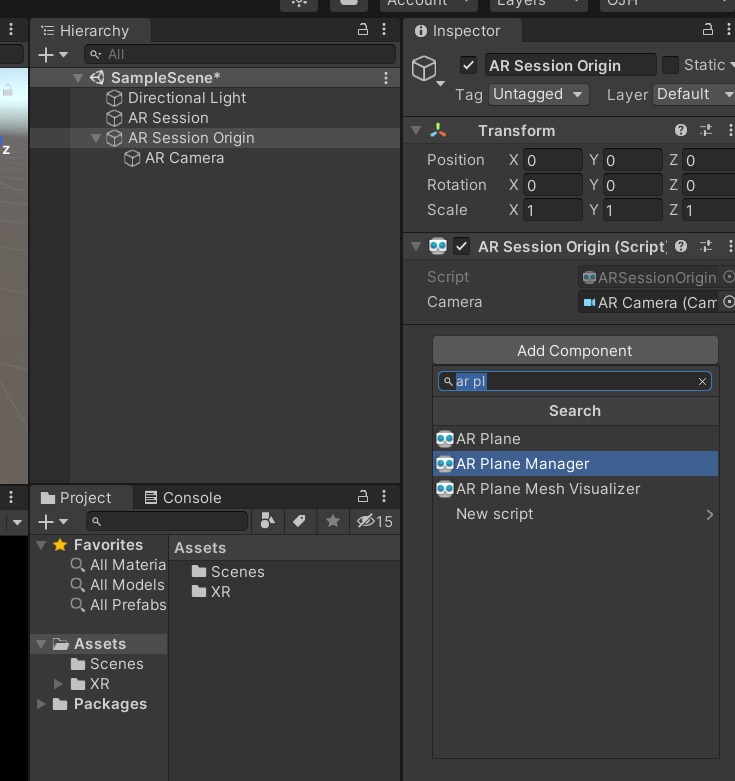Viewport: 735px width, 781px height.
Task: Collapse AR Session Origin children
Action: click(x=96, y=138)
